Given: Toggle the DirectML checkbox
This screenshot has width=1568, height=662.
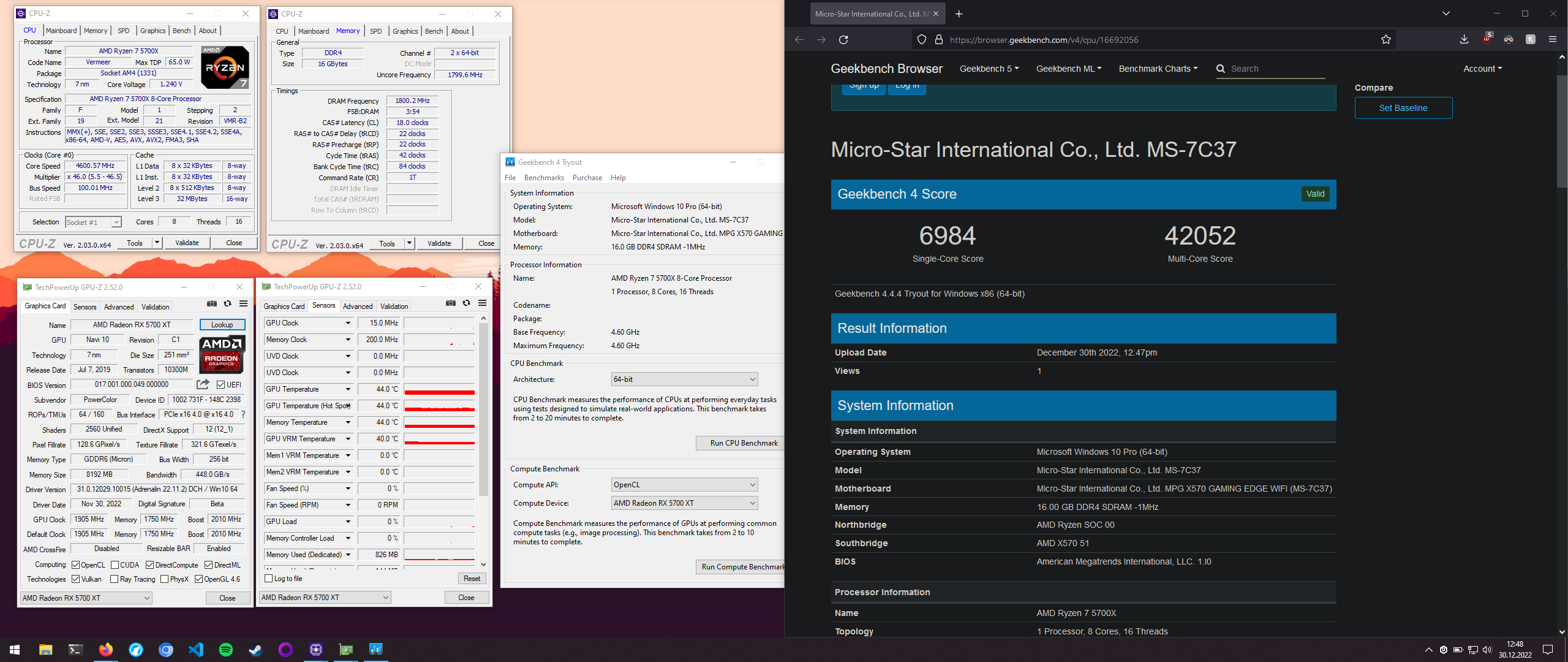Looking at the screenshot, I should pyautogui.click(x=209, y=565).
